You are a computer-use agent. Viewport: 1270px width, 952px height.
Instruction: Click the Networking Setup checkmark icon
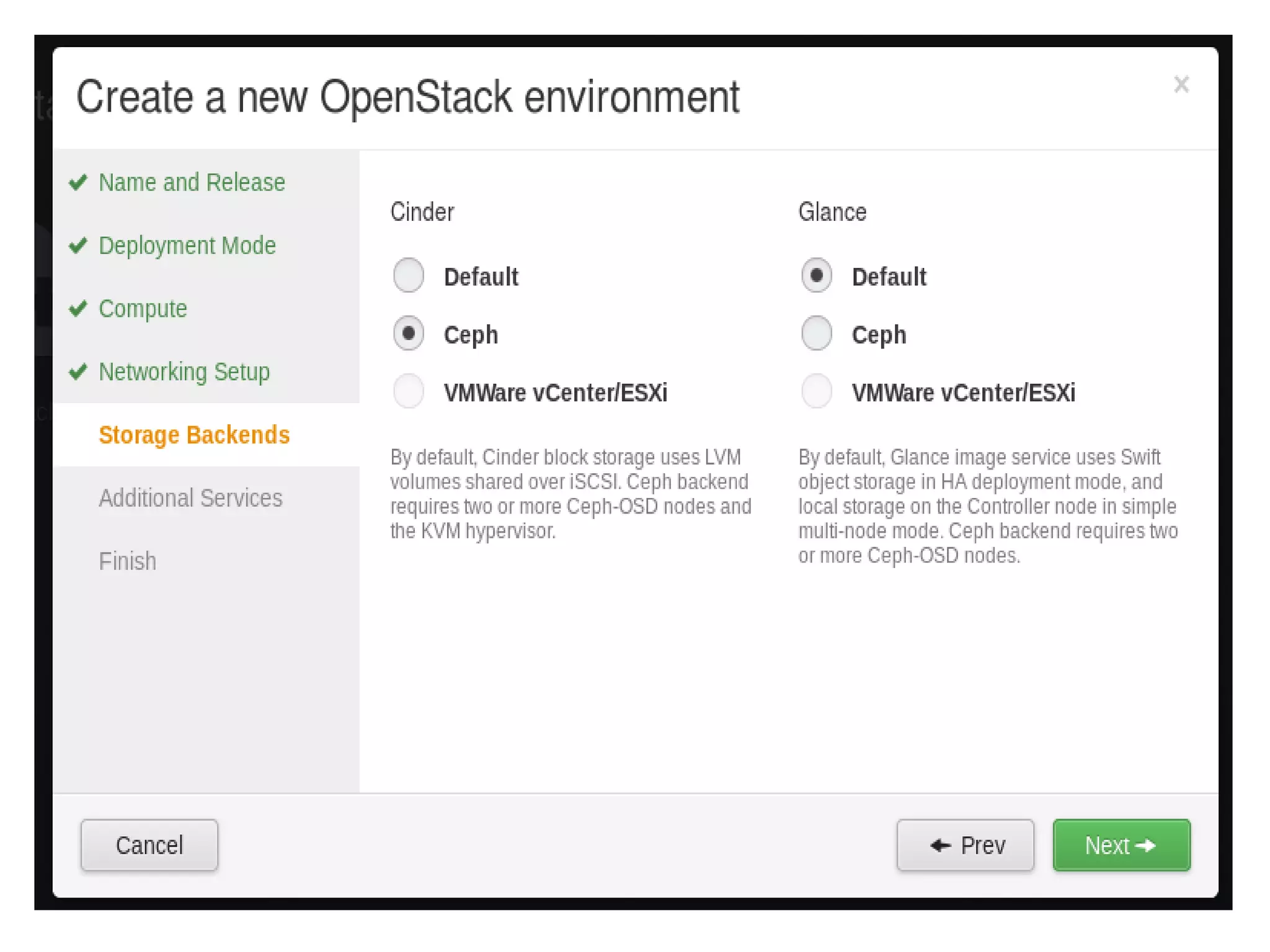(x=78, y=371)
